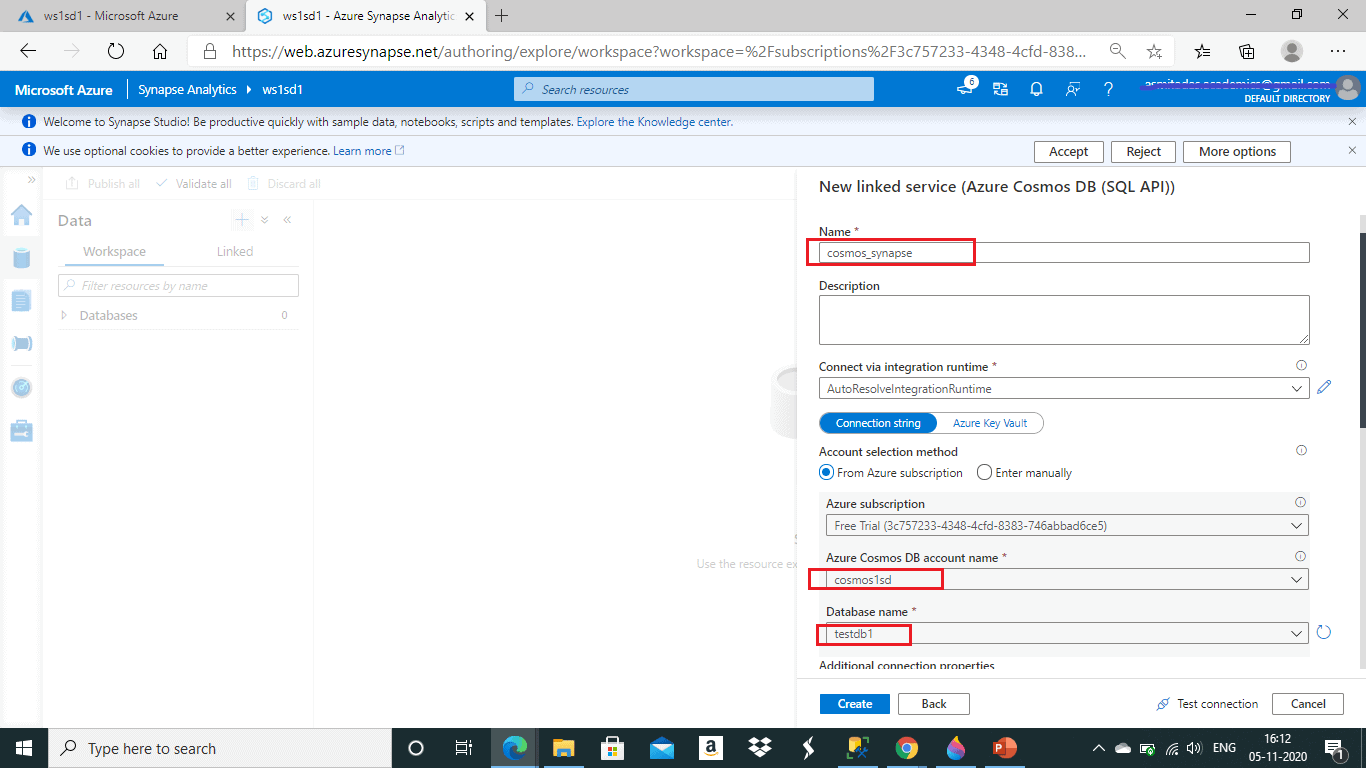1366x768 pixels.
Task: Show info for Connect via integration runtime
Action: point(1301,366)
